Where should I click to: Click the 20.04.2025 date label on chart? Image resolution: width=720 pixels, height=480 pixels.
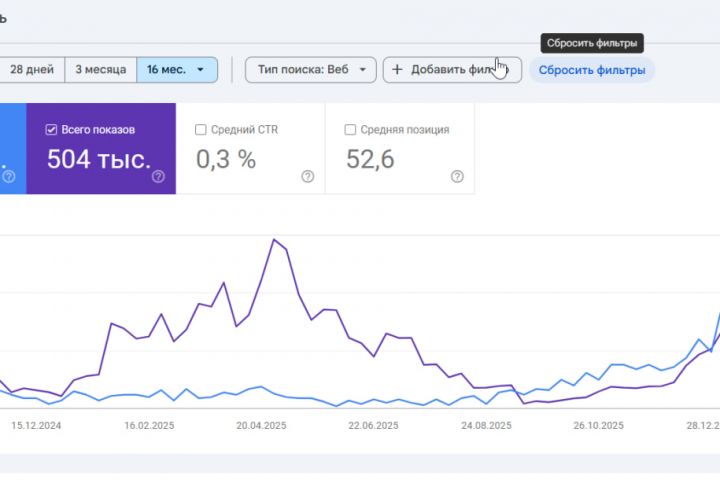pyautogui.click(x=262, y=425)
